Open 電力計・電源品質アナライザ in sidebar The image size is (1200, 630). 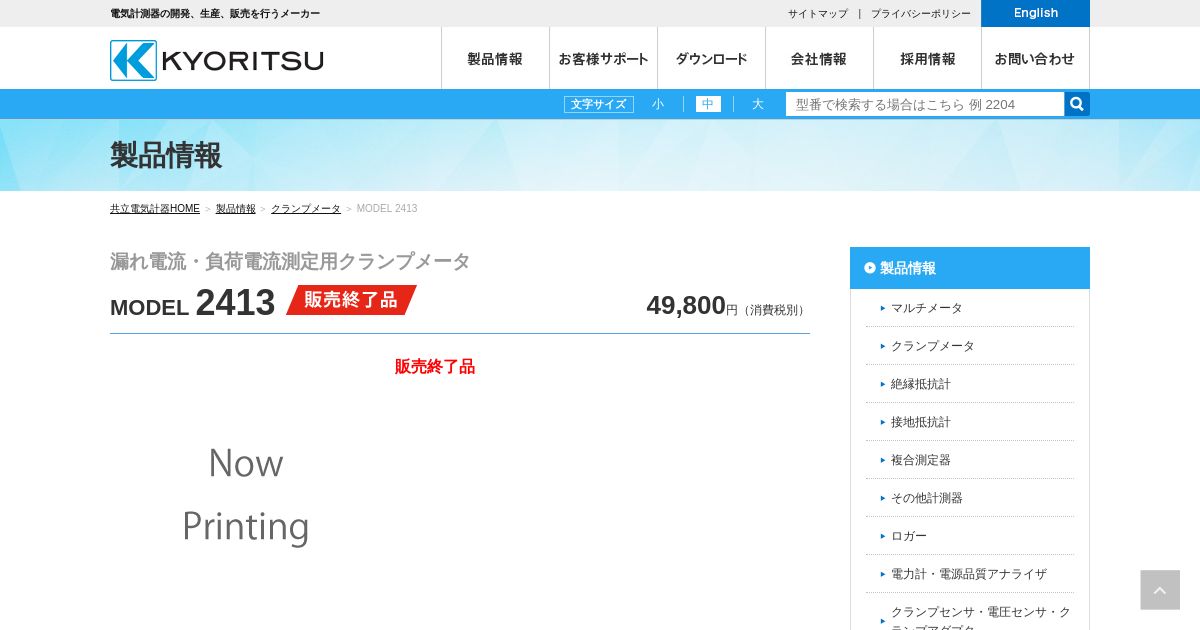[x=969, y=574]
